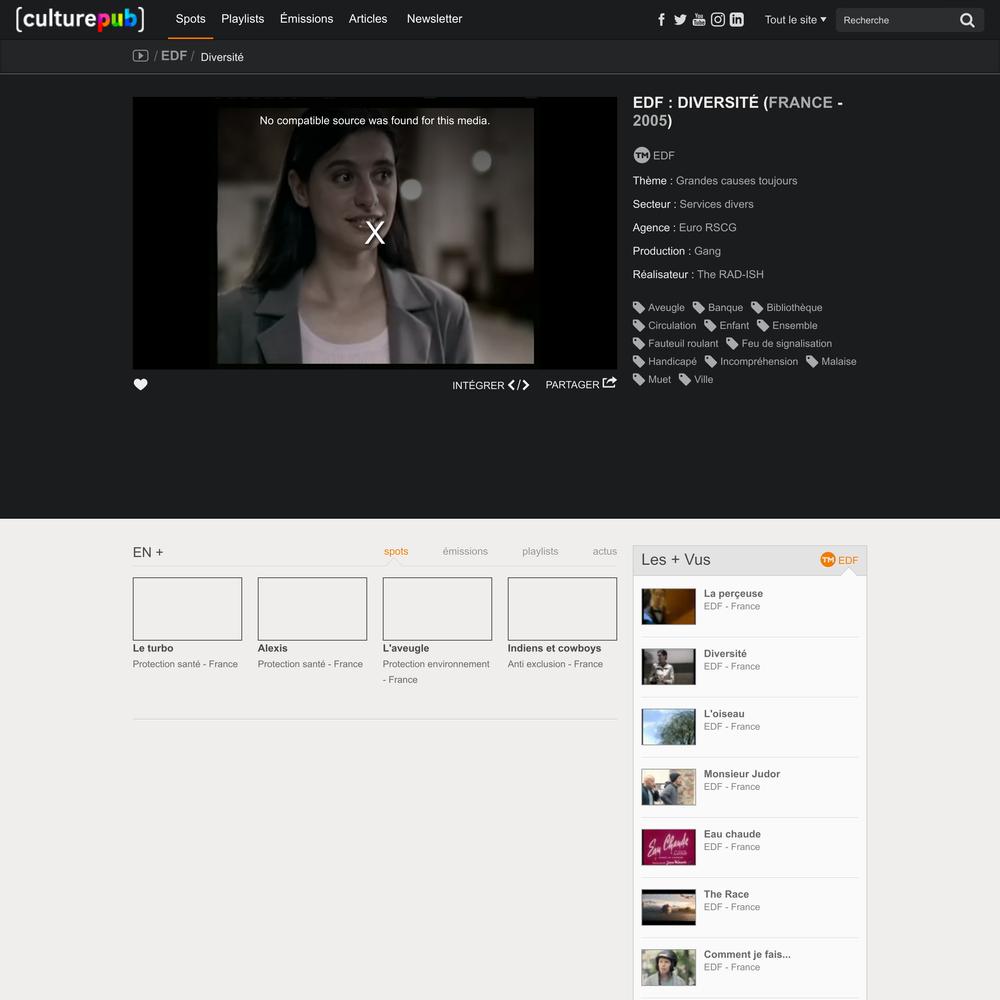
Task: Open the L'aveugle spot thumbnail
Action: coord(438,608)
